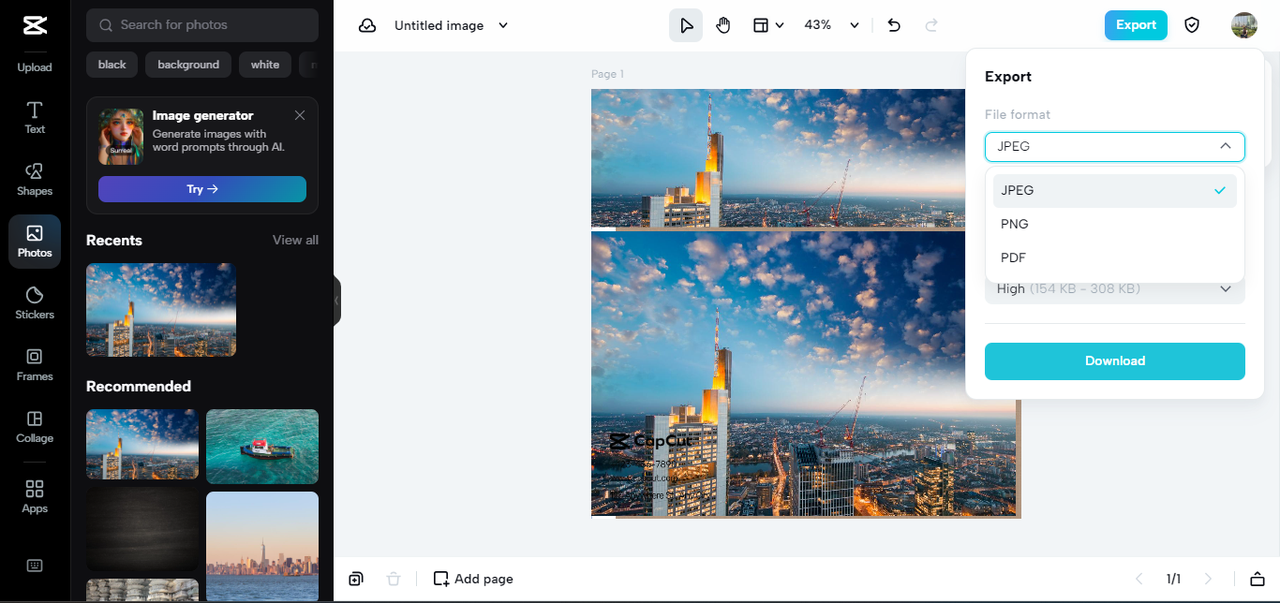Filter photos by black tag
This screenshot has height=603, width=1280.
pos(112,64)
